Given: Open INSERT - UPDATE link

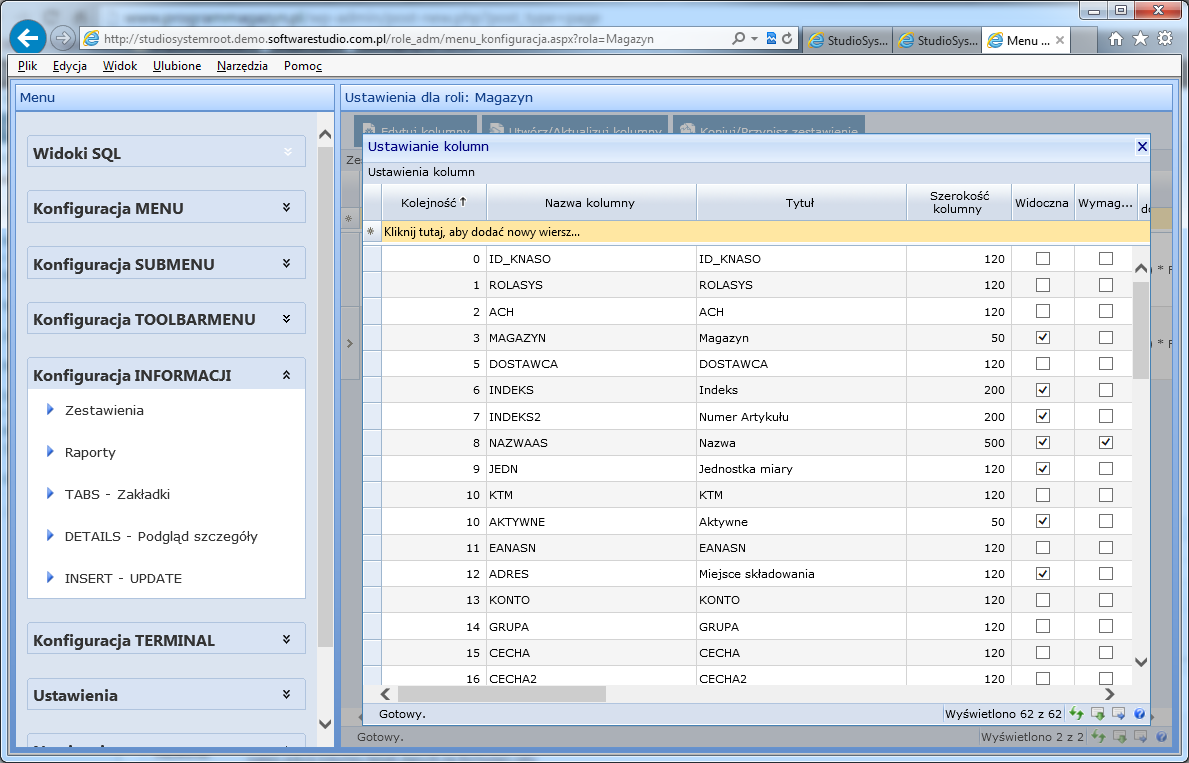Looking at the screenshot, I should (x=123, y=578).
